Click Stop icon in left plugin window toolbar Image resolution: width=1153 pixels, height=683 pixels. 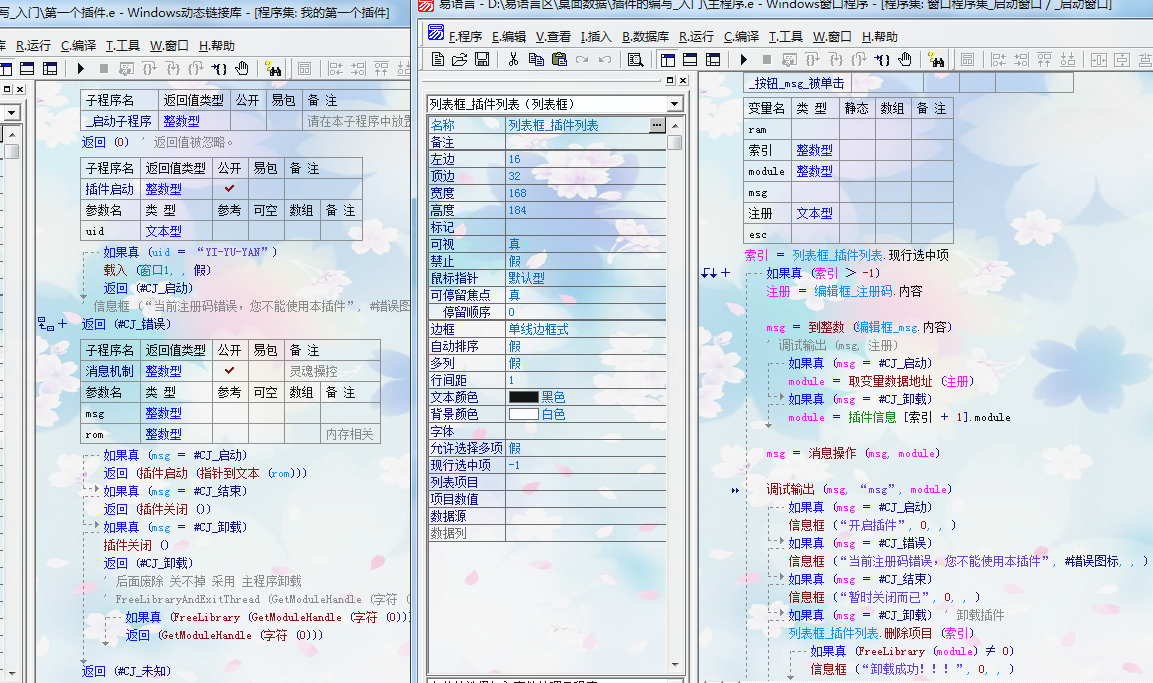pyautogui.click(x=104, y=68)
